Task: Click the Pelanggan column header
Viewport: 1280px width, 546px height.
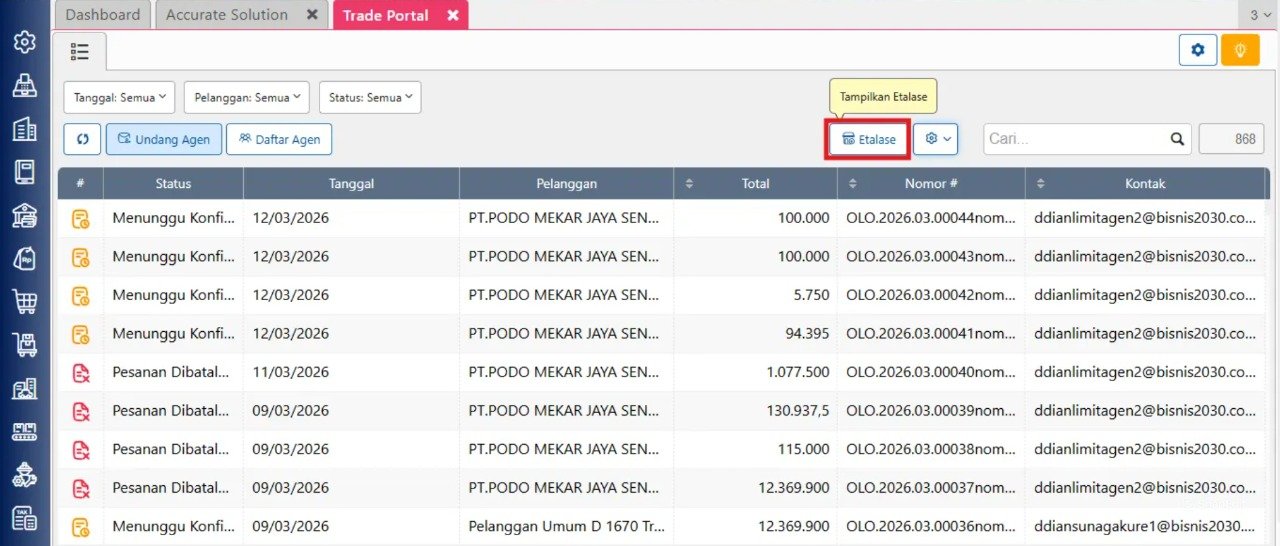Action: click(566, 184)
